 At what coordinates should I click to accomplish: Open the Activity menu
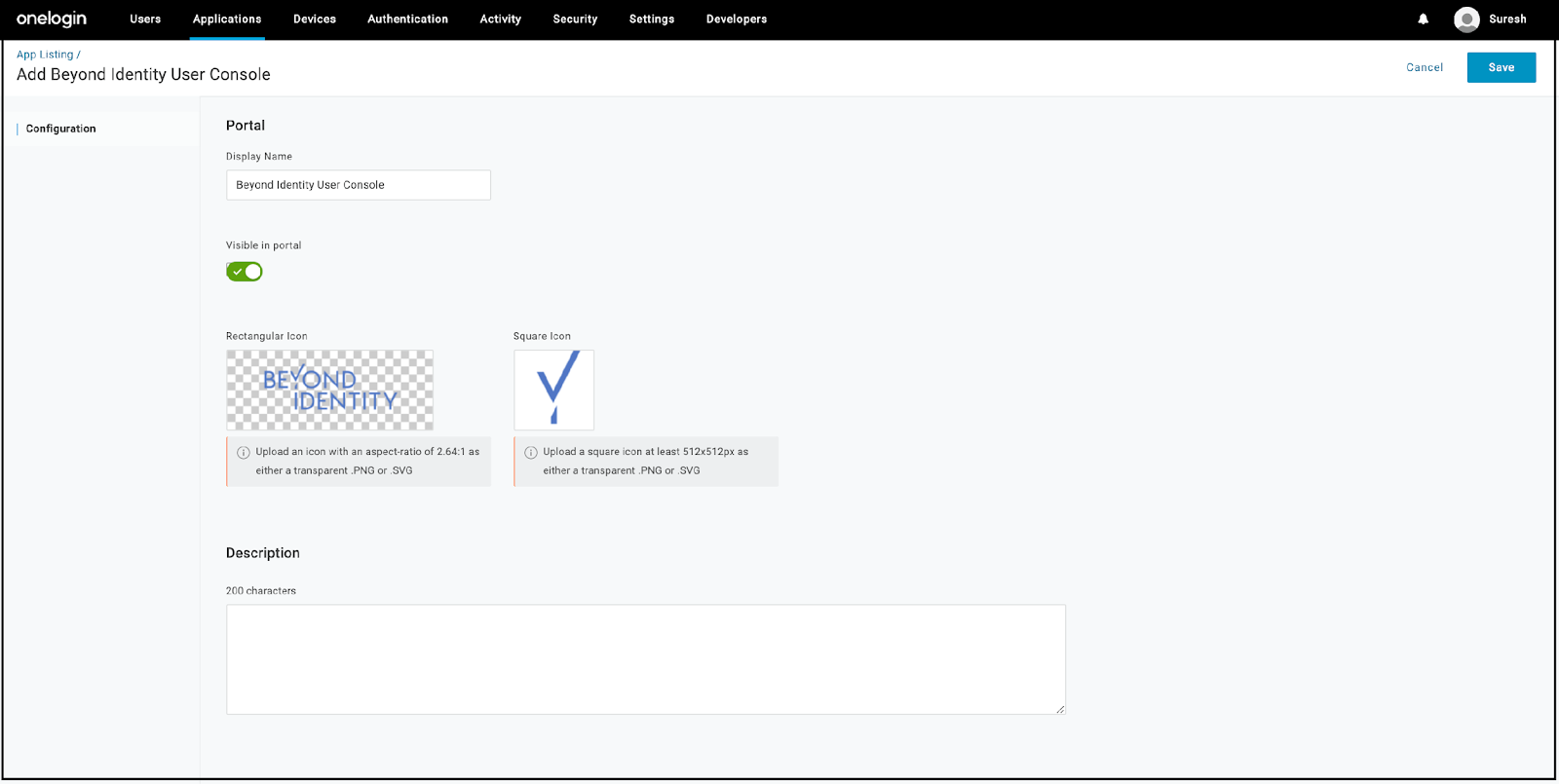(x=501, y=19)
